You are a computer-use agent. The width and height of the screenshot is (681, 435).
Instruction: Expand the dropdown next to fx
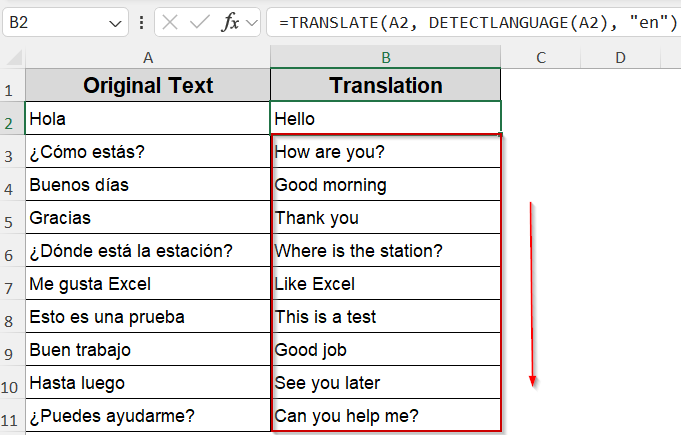[x=252, y=23]
